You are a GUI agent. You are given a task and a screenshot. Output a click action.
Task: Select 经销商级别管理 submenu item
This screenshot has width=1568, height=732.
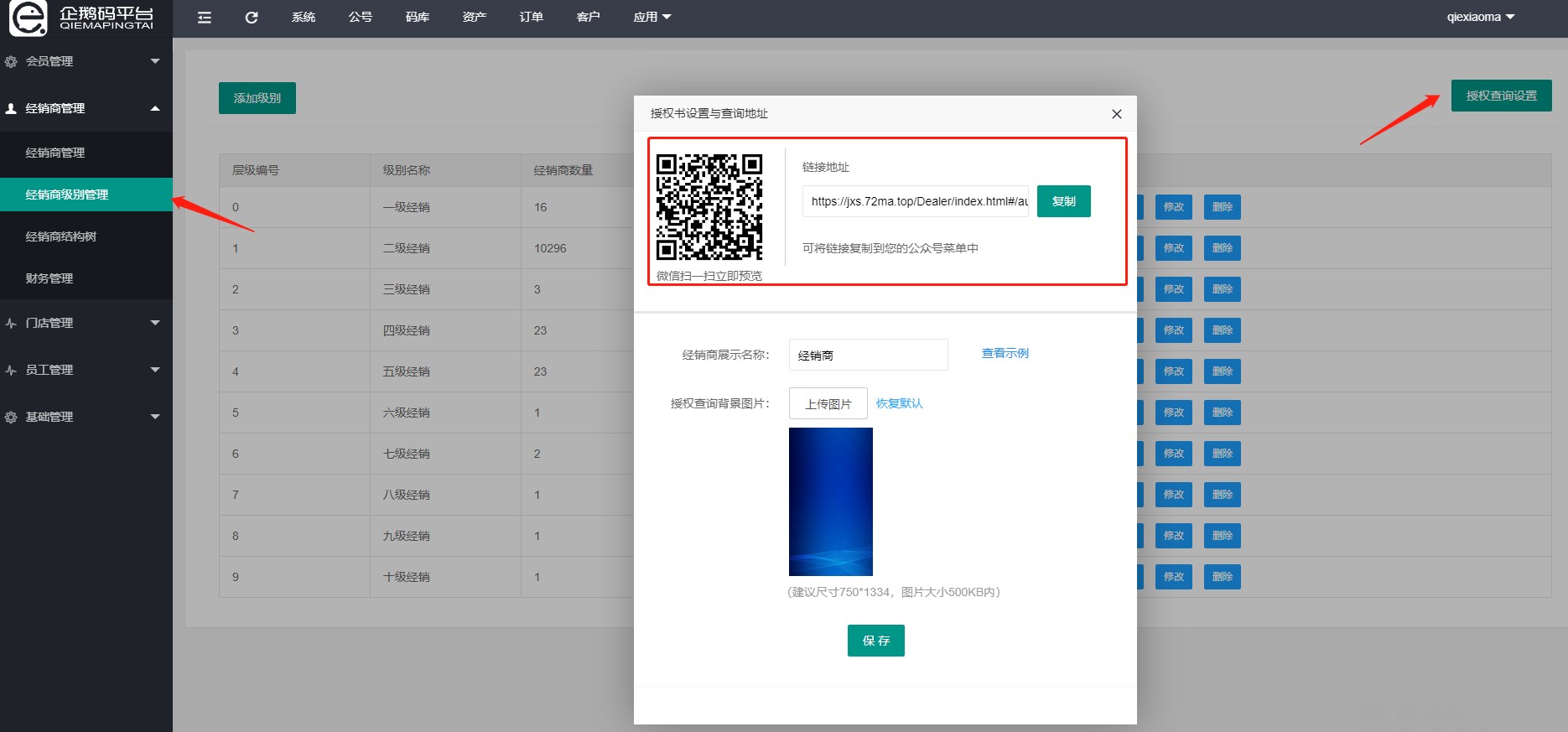[86, 195]
